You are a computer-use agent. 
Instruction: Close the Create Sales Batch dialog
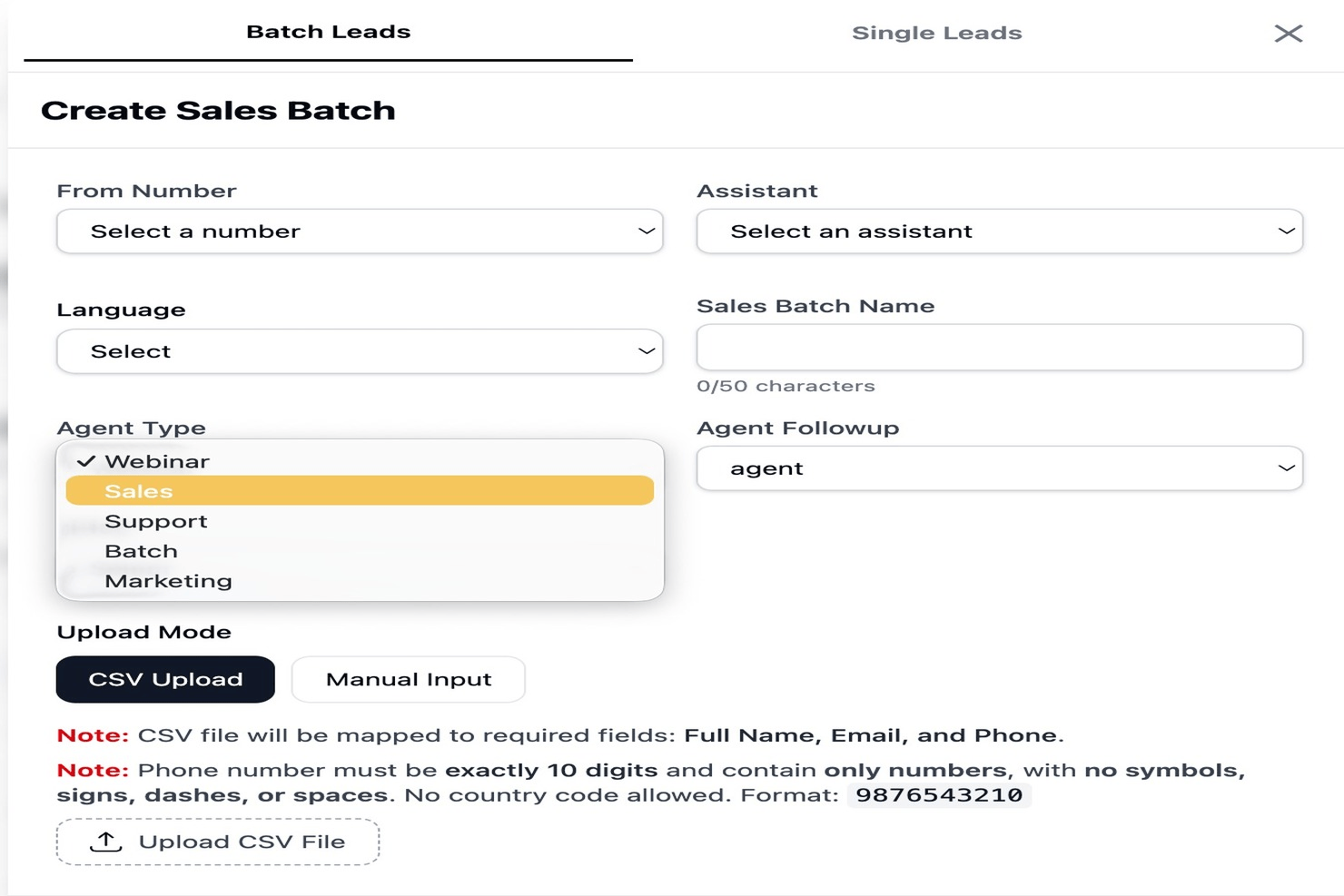(1288, 33)
